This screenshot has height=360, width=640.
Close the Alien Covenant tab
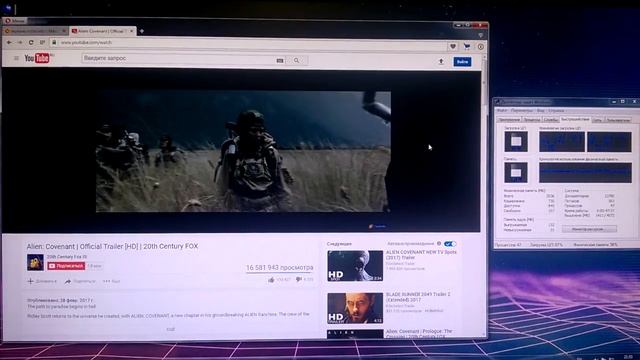(131, 31)
